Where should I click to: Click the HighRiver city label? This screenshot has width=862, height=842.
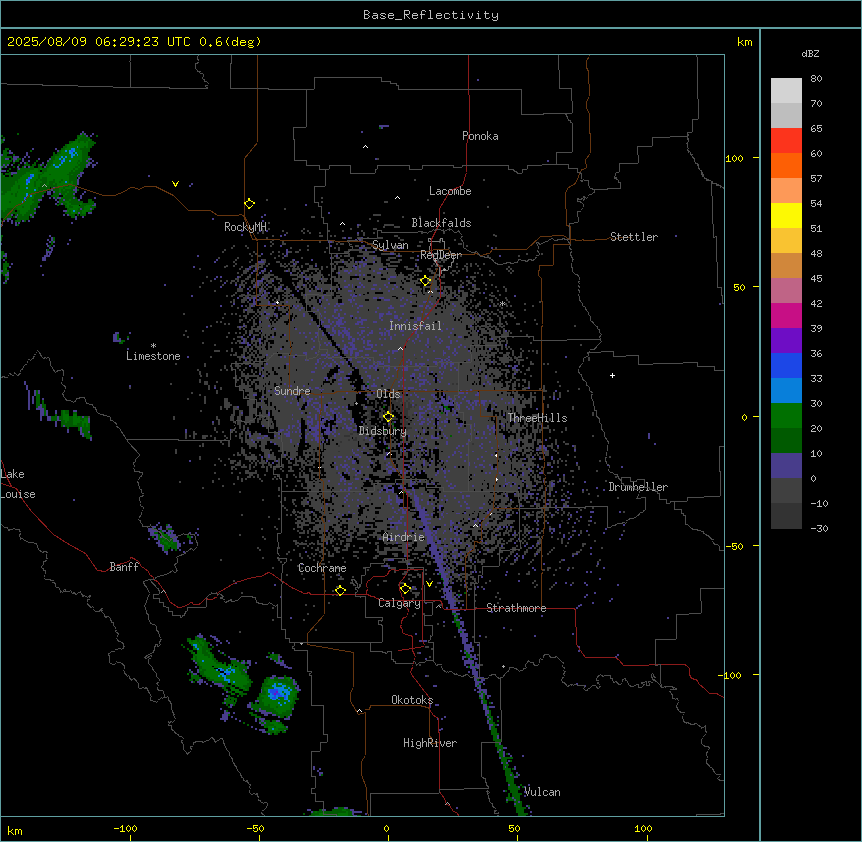(430, 743)
